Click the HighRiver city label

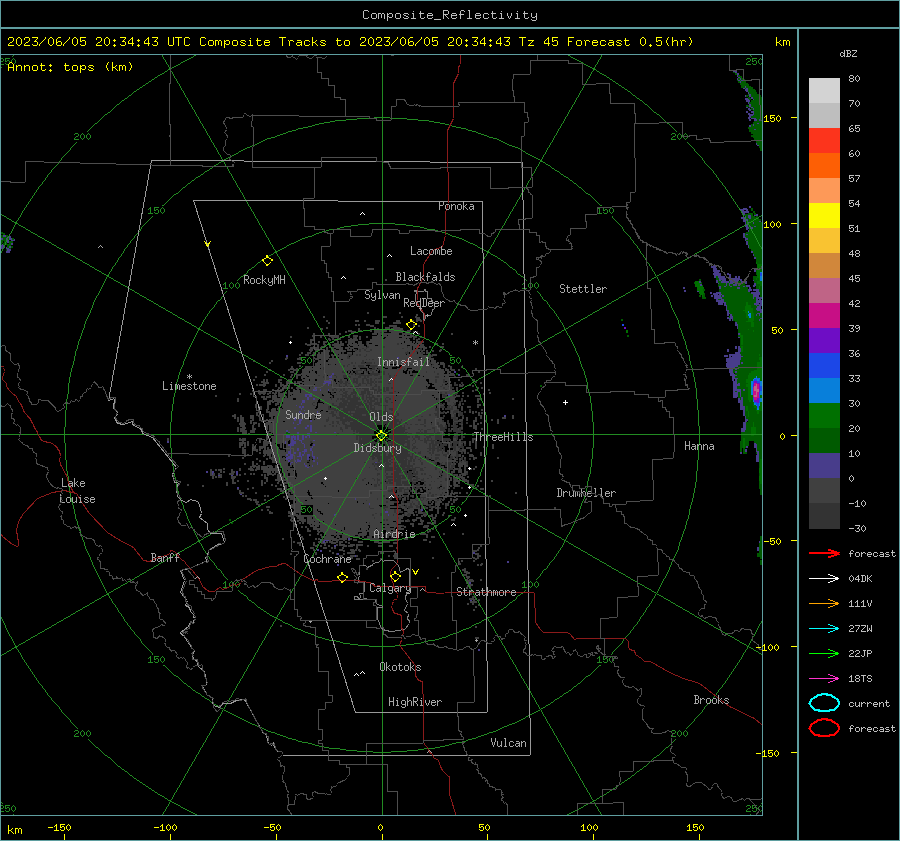click(415, 702)
